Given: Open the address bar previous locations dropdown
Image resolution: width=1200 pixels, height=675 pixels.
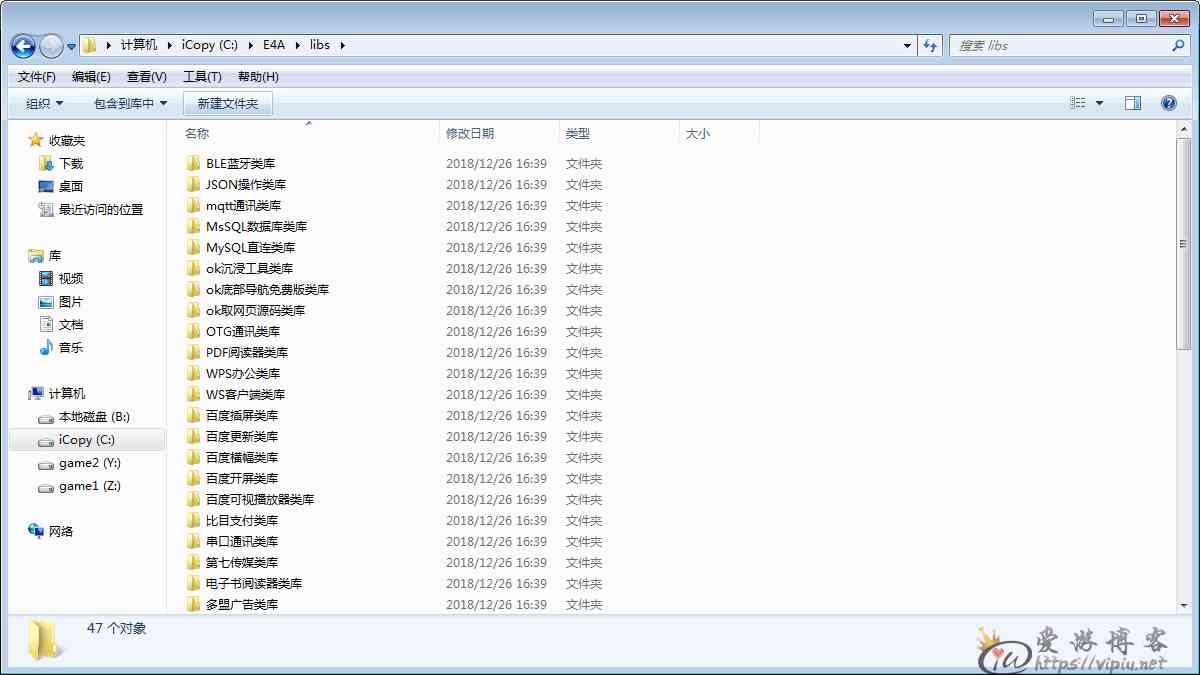Looking at the screenshot, I should [907, 45].
